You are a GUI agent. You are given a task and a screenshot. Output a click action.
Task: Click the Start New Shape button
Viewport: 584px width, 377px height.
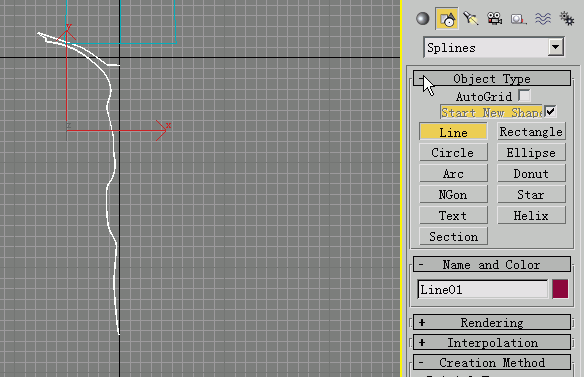491,112
